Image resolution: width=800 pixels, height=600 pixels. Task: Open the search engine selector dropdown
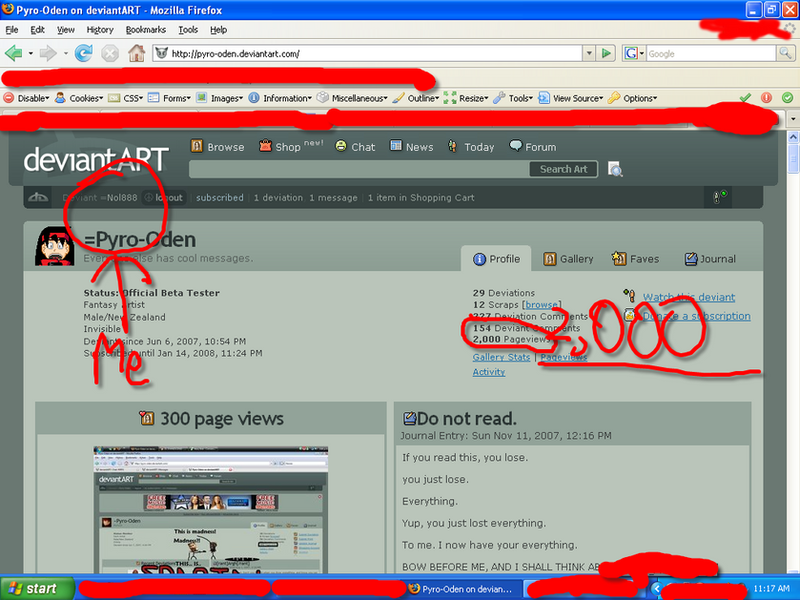tap(635, 53)
